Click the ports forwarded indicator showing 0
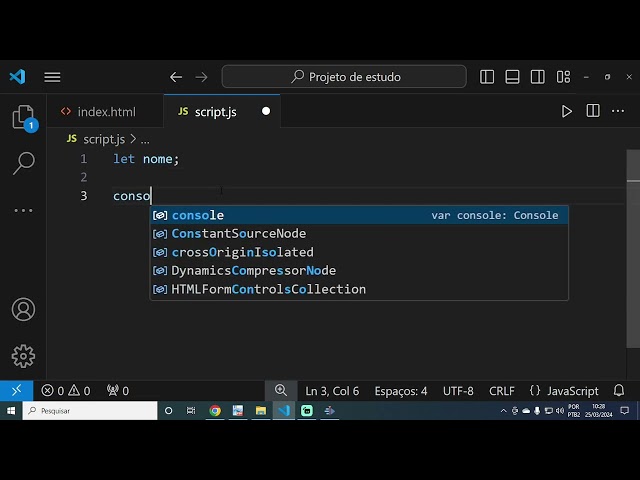 coord(118,391)
